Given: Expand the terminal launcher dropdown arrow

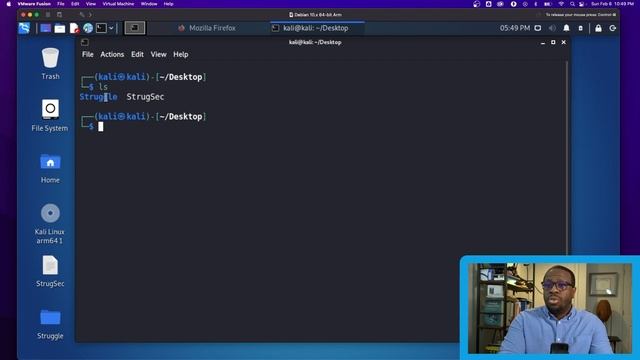Looking at the screenshot, I should pos(111,28).
